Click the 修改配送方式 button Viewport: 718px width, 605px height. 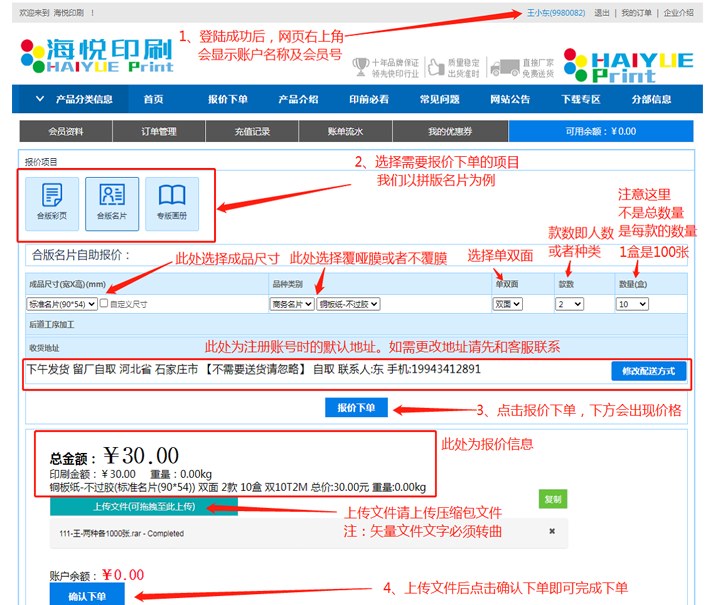pos(648,371)
